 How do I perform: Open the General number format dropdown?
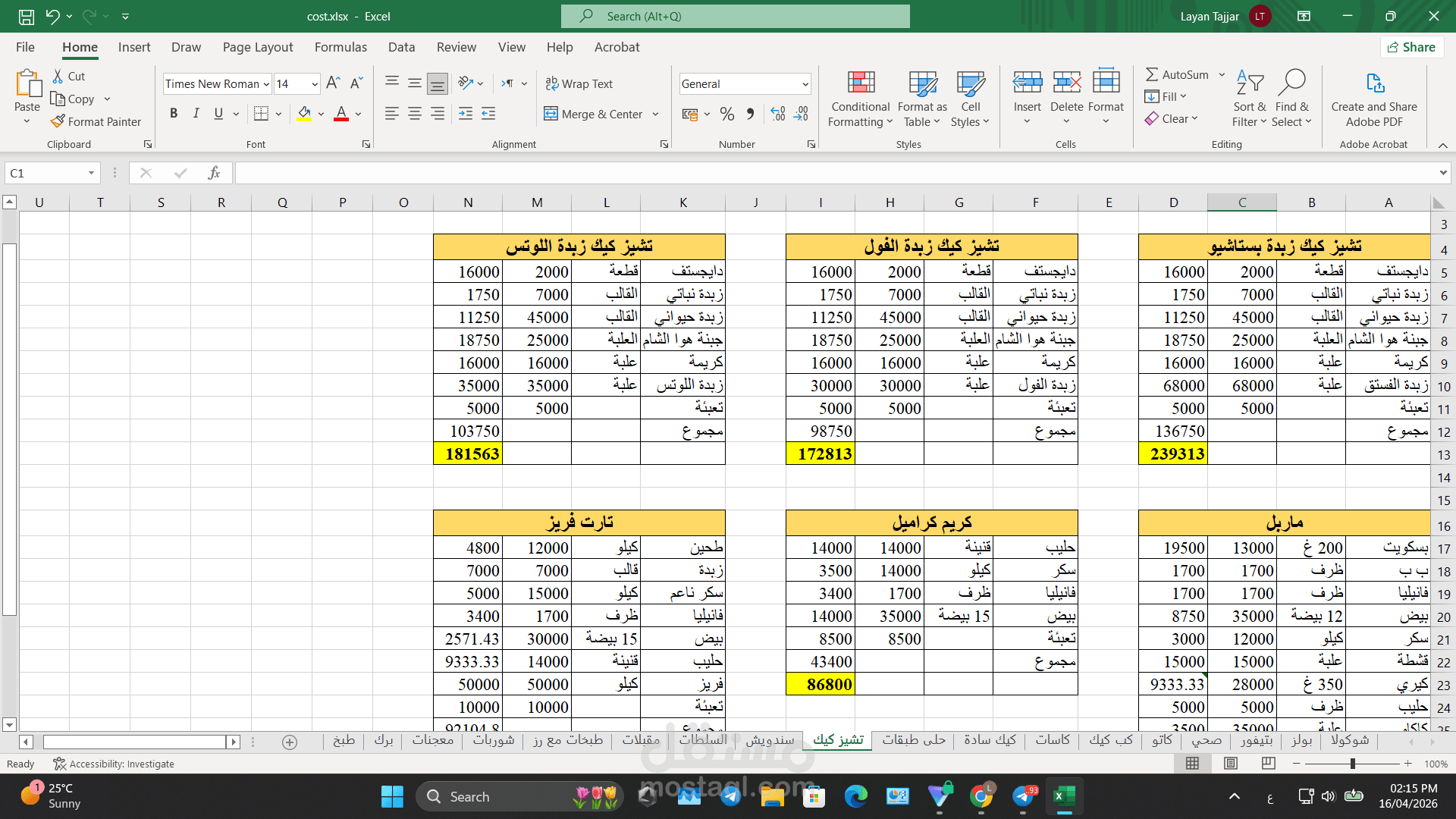pos(805,84)
